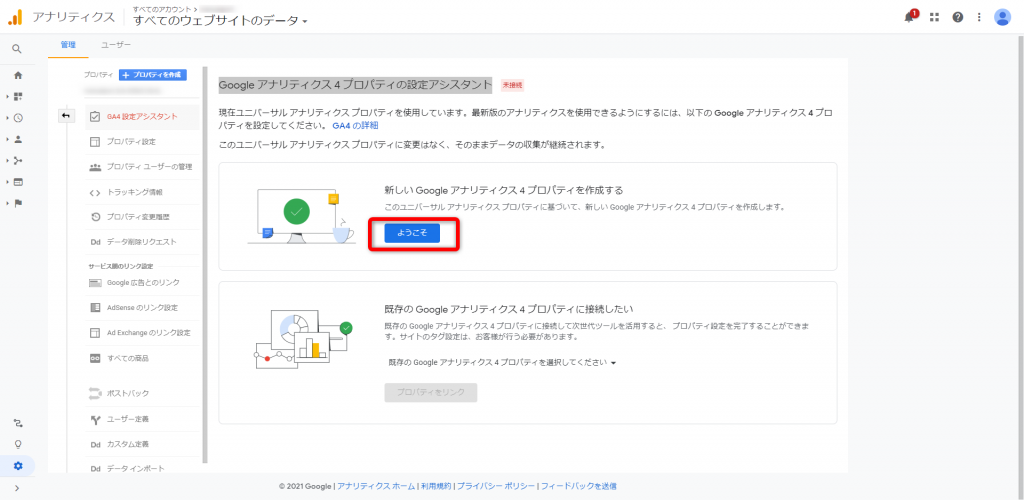Click the 未接続 status badge
Screen dimensions: 1024x500
[513, 85]
